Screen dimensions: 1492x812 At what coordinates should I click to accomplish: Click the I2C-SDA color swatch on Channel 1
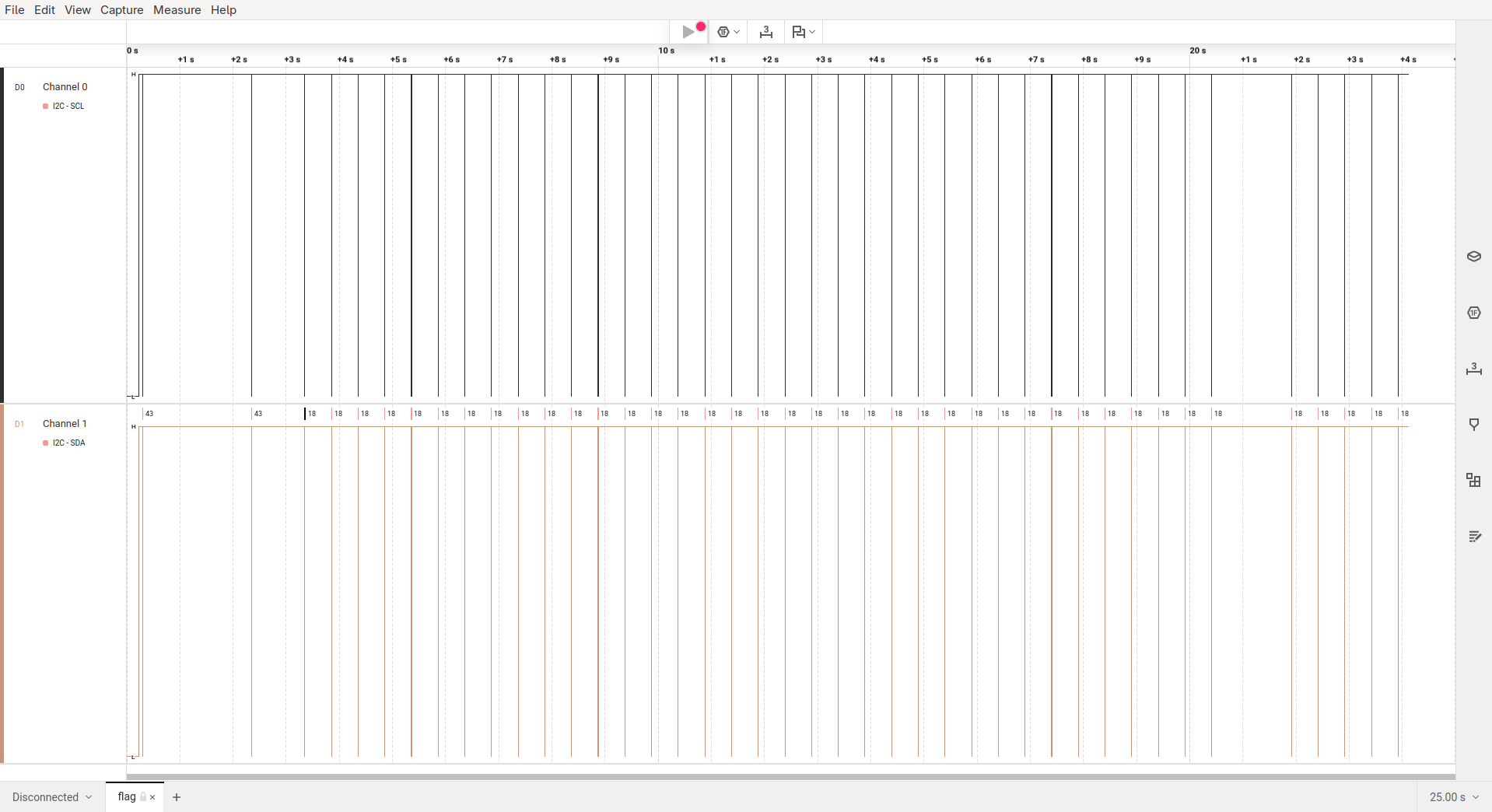(45, 443)
